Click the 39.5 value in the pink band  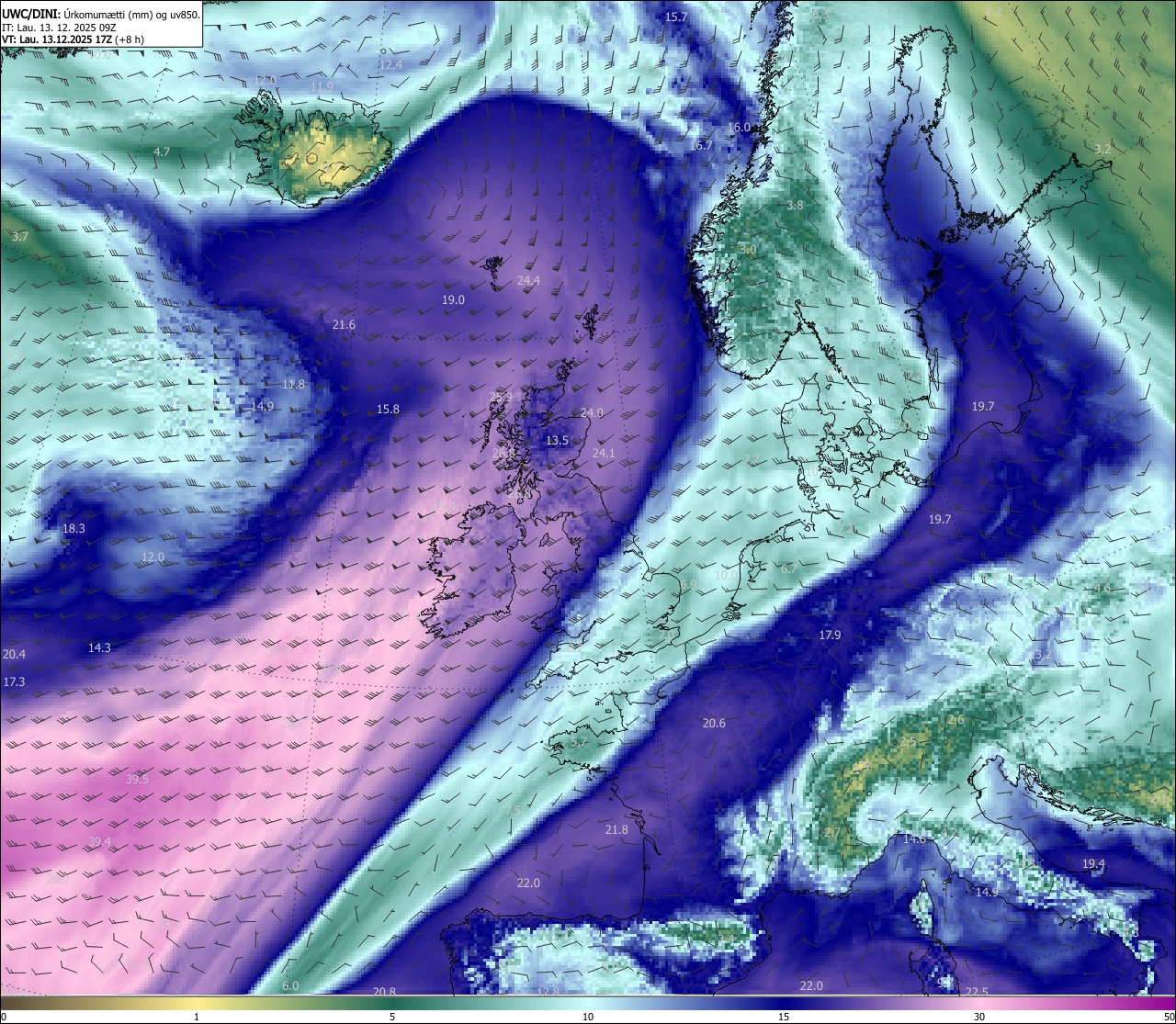coord(137,780)
